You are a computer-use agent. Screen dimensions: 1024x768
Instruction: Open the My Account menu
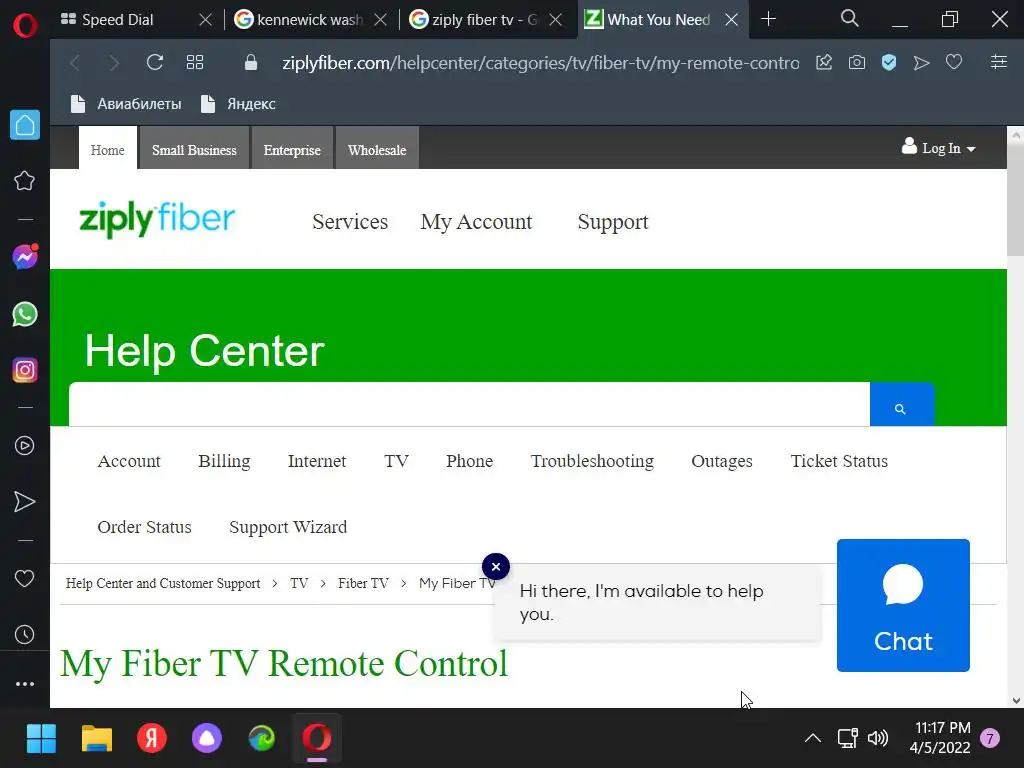coord(476,222)
